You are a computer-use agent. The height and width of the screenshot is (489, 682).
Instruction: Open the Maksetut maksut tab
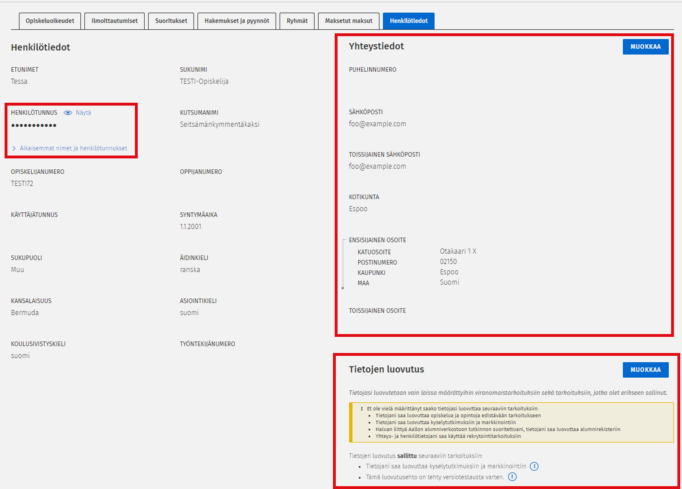350,19
